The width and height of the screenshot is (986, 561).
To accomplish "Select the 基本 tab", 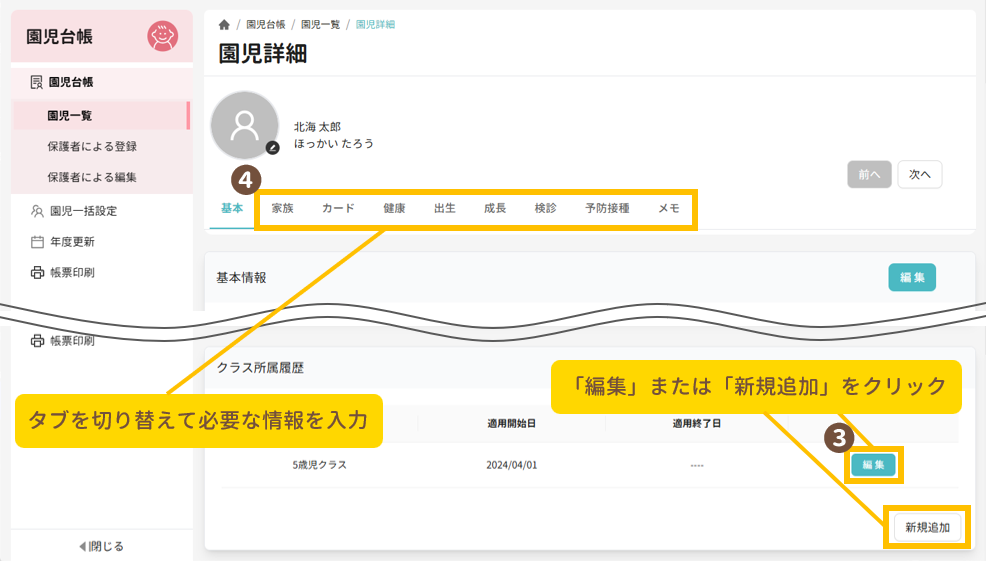I will click(231, 209).
